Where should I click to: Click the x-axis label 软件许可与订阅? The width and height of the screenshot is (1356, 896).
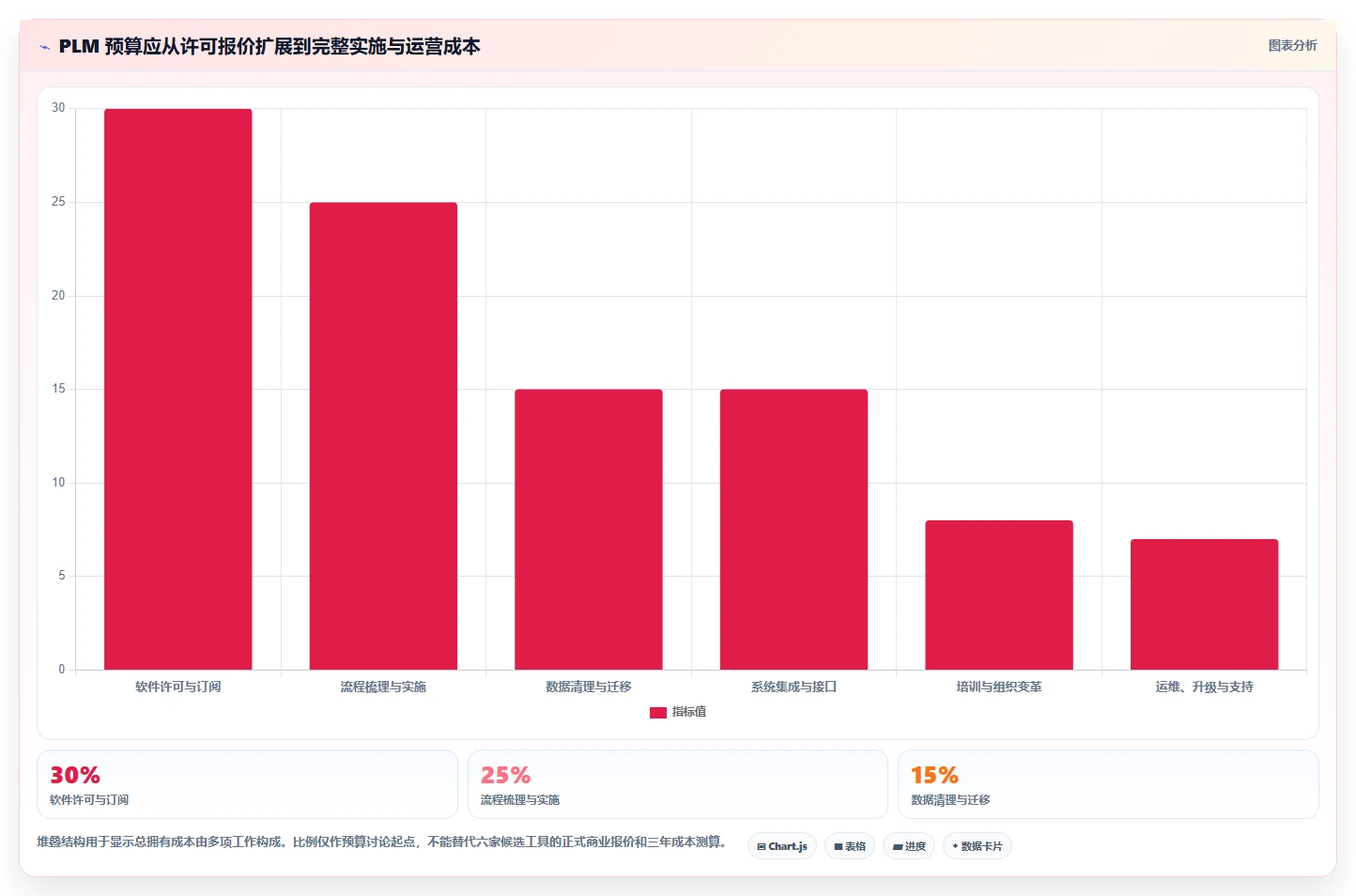coord(178,687)
